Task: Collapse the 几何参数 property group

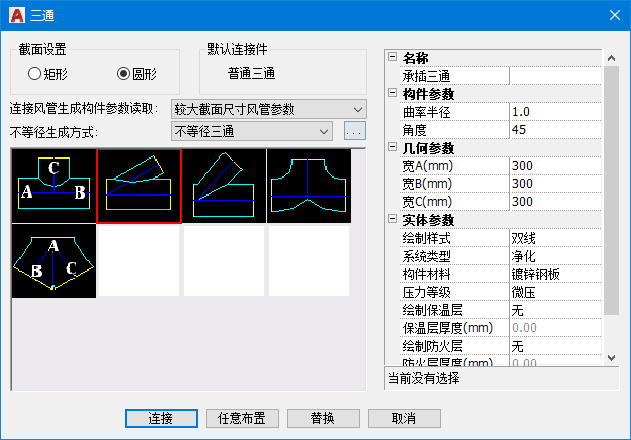Action: (392, 148)
